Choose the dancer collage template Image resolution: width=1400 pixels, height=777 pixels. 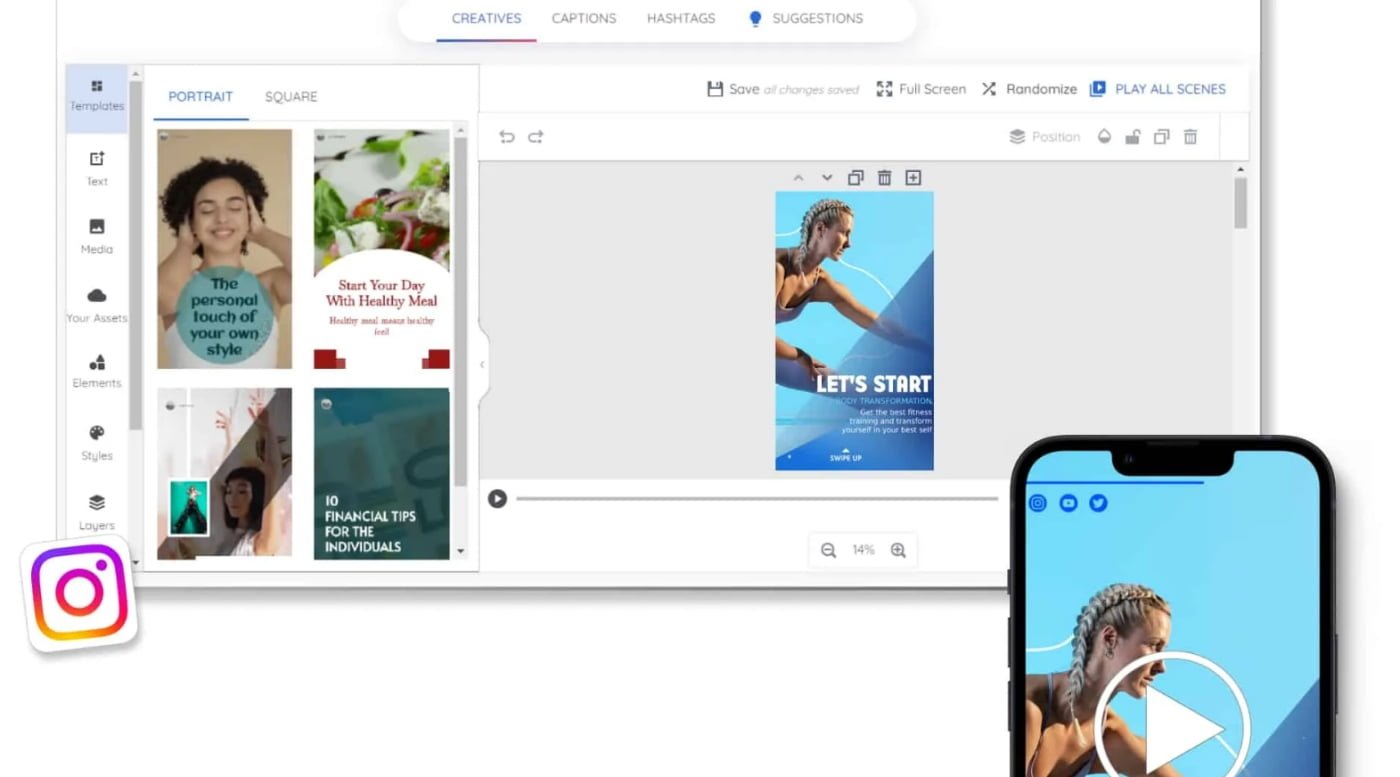225,473
